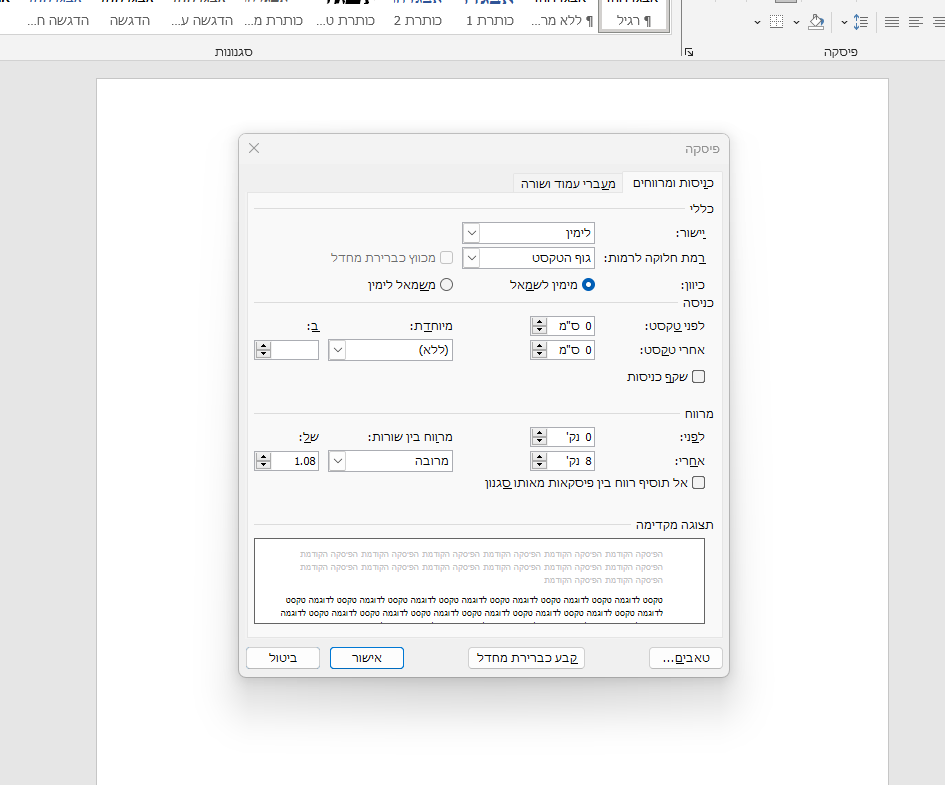Select the משמאל לימין radio button
The height and width of the screenshot is (785, 945).
point(447,284)
